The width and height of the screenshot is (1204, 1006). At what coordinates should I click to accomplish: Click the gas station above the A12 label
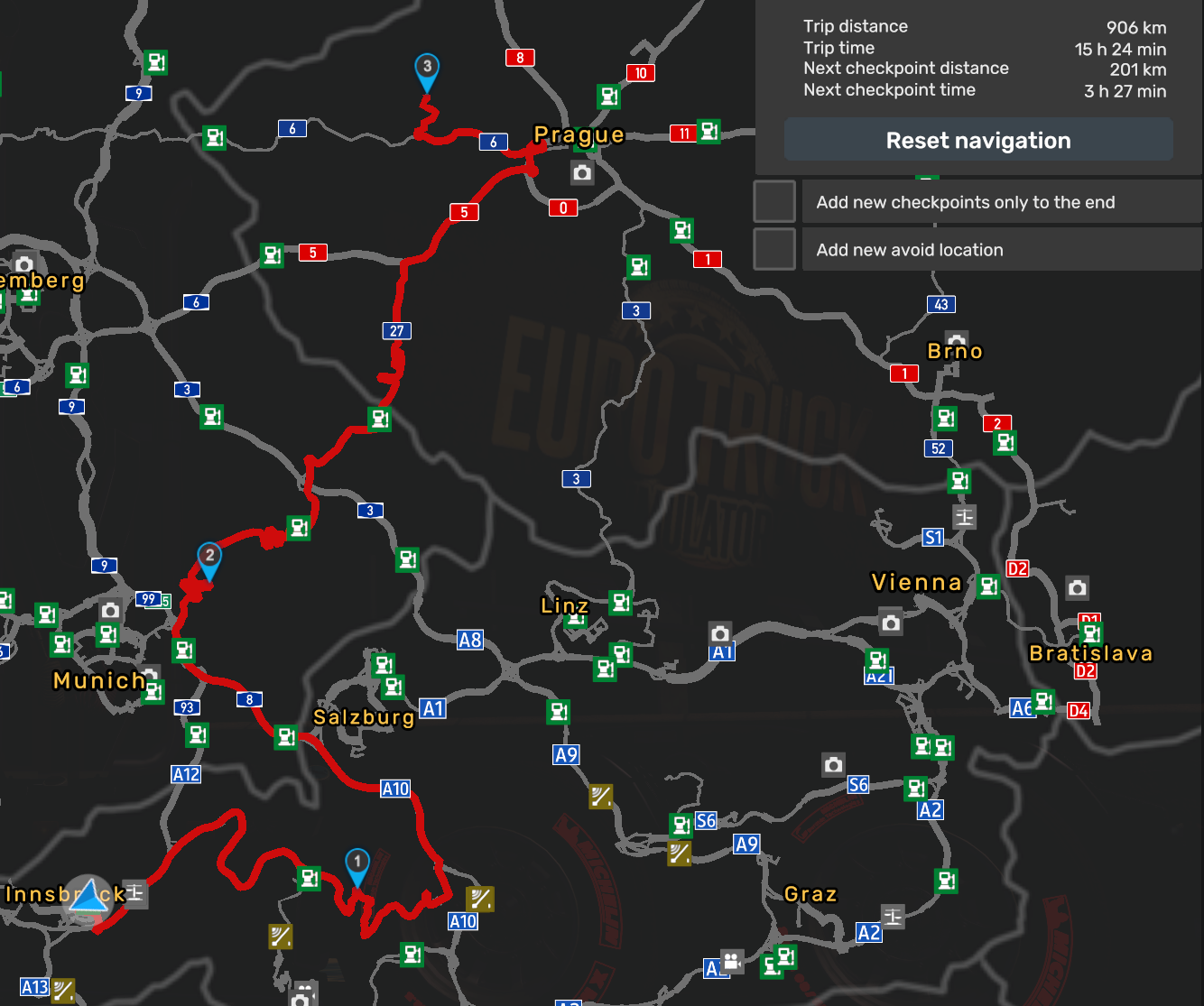(x=198, y=735)
